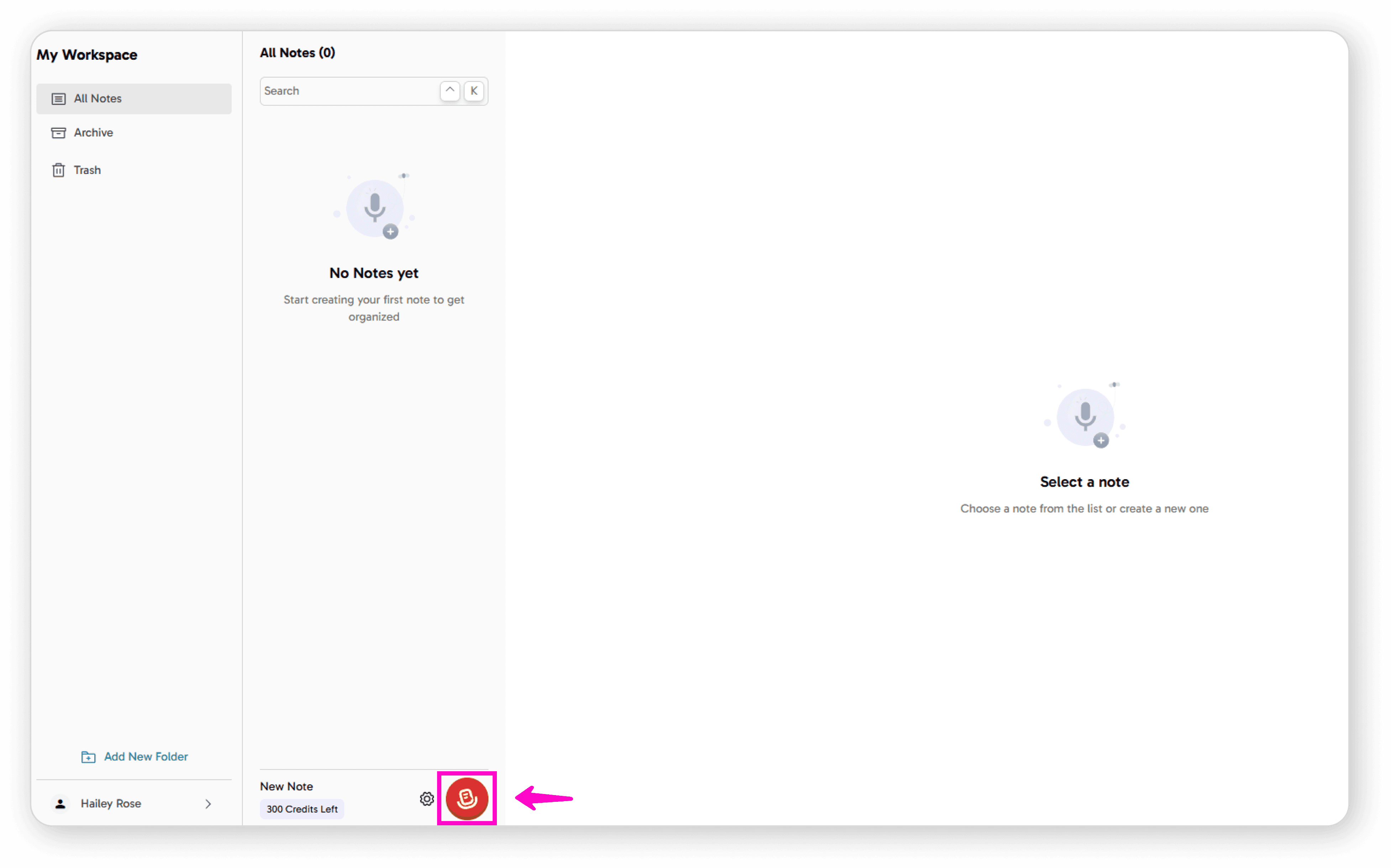Go to the Archive section
This screenshot has width=1391, height=868.
[x=94, y=133]
